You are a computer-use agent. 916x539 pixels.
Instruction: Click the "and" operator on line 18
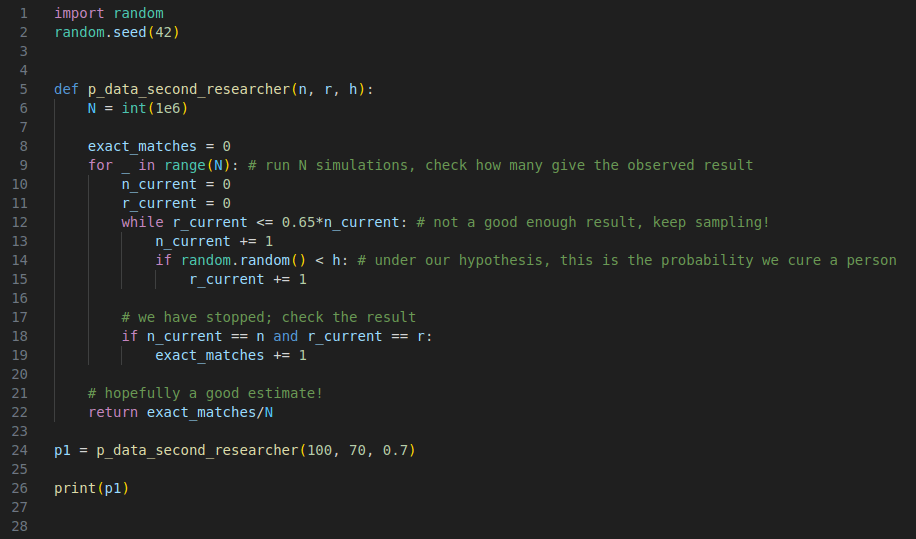[x=285, y=336]
